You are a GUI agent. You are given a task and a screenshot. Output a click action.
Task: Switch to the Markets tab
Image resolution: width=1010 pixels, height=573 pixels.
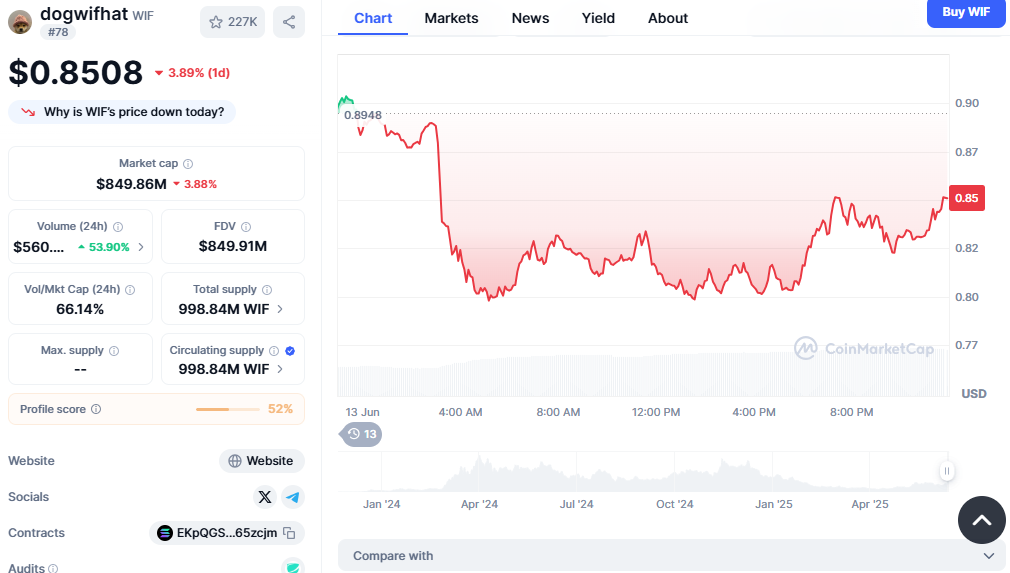pyautogui.click(x=451, y=18)
